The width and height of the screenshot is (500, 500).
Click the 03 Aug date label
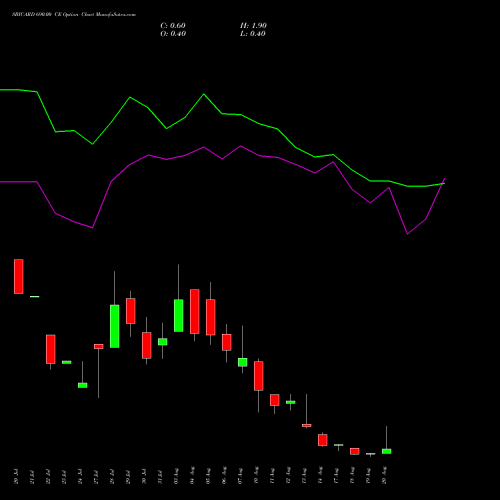(176, 476)
